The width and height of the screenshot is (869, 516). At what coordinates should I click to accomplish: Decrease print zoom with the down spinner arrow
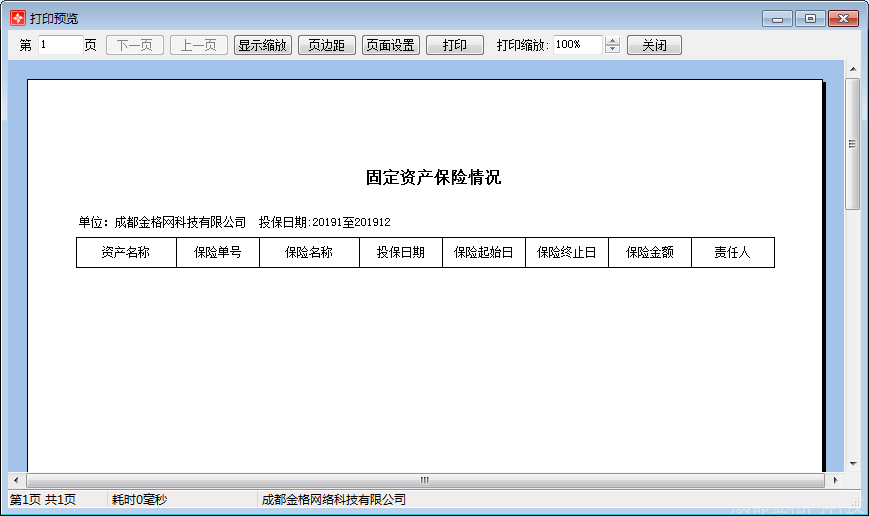click(612, 49)
